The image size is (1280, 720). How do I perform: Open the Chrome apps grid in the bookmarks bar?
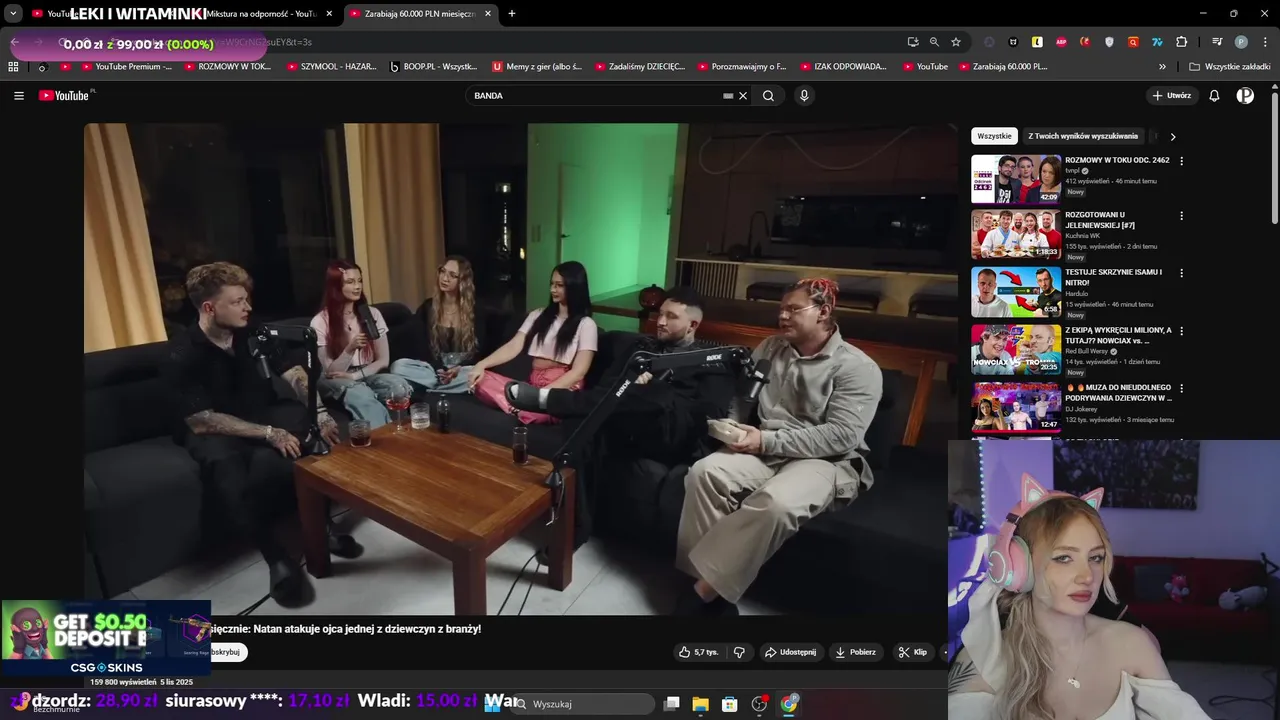coord(13,67)
